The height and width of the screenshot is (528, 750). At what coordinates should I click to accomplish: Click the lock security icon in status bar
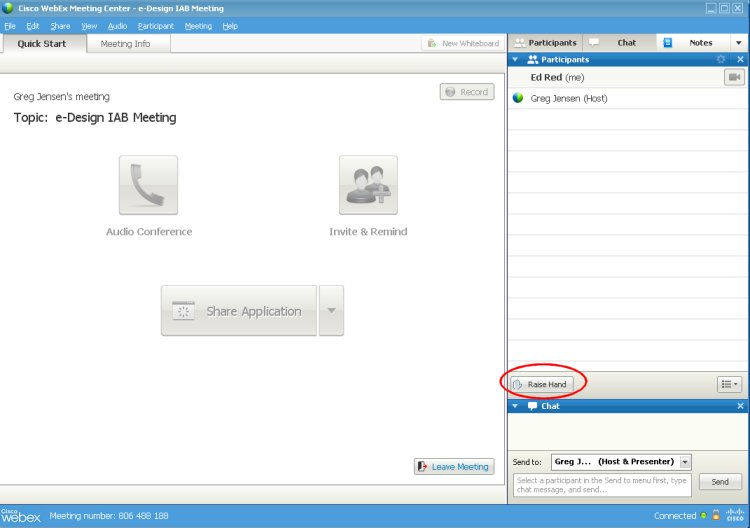[716, 515]
